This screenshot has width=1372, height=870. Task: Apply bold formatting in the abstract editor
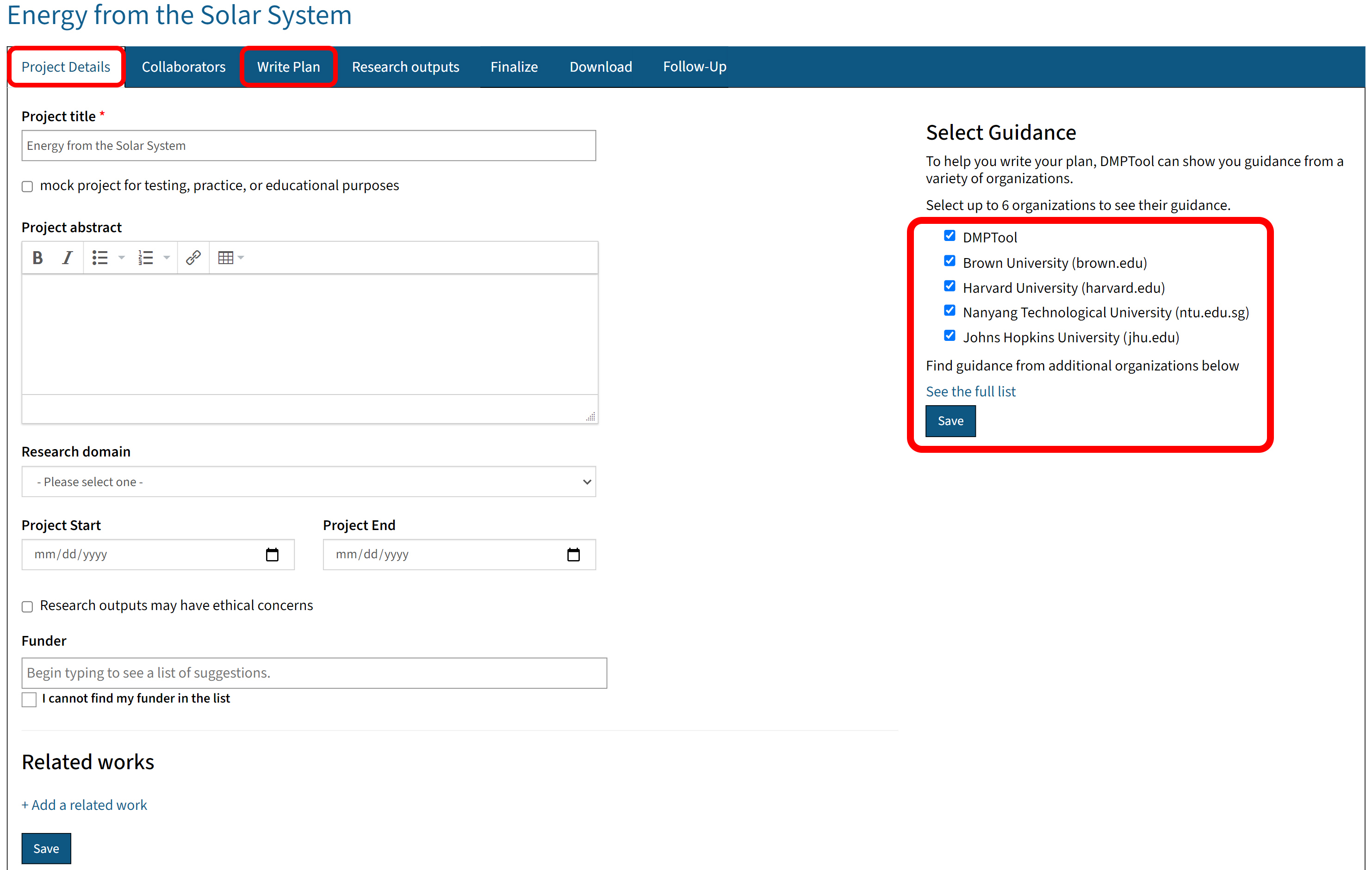point(37,257)
